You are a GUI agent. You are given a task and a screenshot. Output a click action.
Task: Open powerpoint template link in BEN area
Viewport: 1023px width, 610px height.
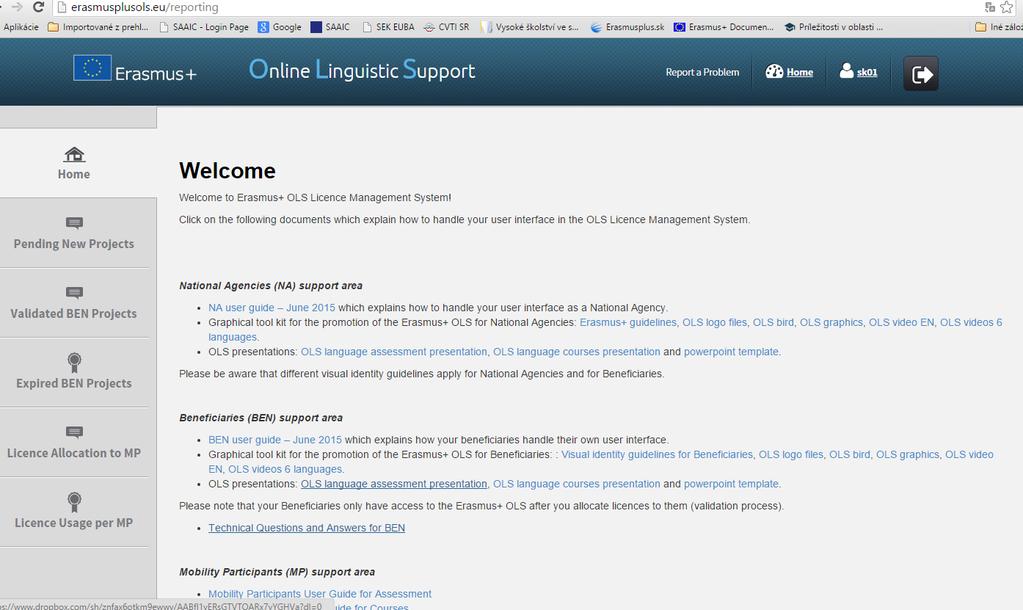(x=731, y=484)
